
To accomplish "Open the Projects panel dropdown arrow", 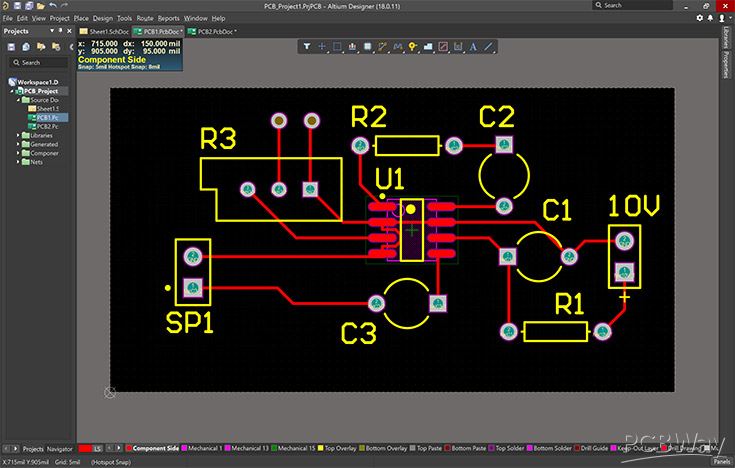I will click(52, 31).
